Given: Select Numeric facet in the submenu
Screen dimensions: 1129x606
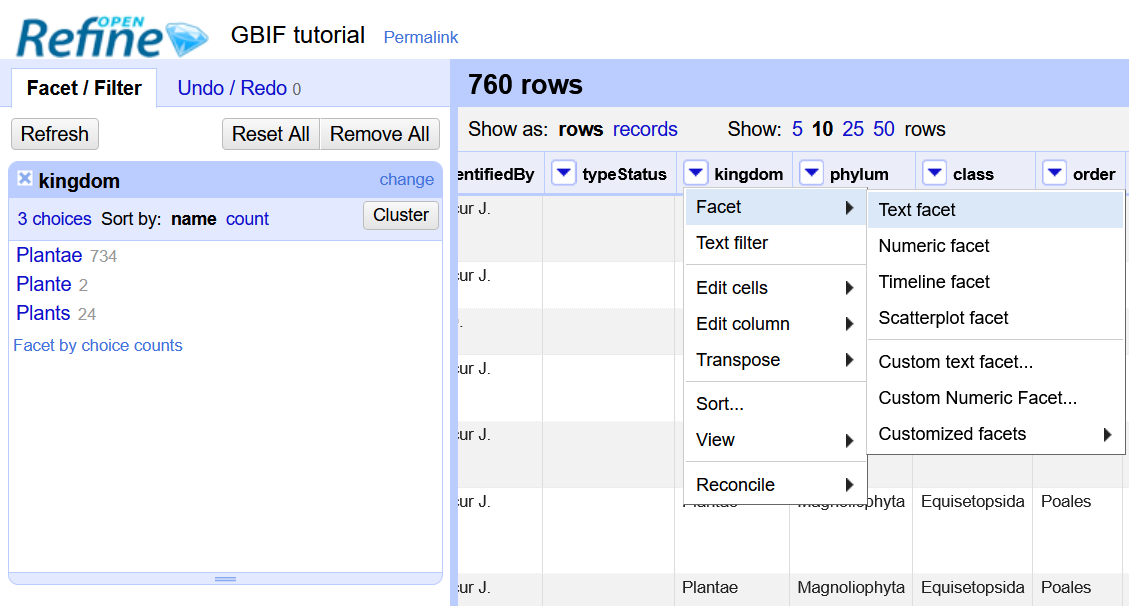Looking at the screenshot, I should [996, 246].
